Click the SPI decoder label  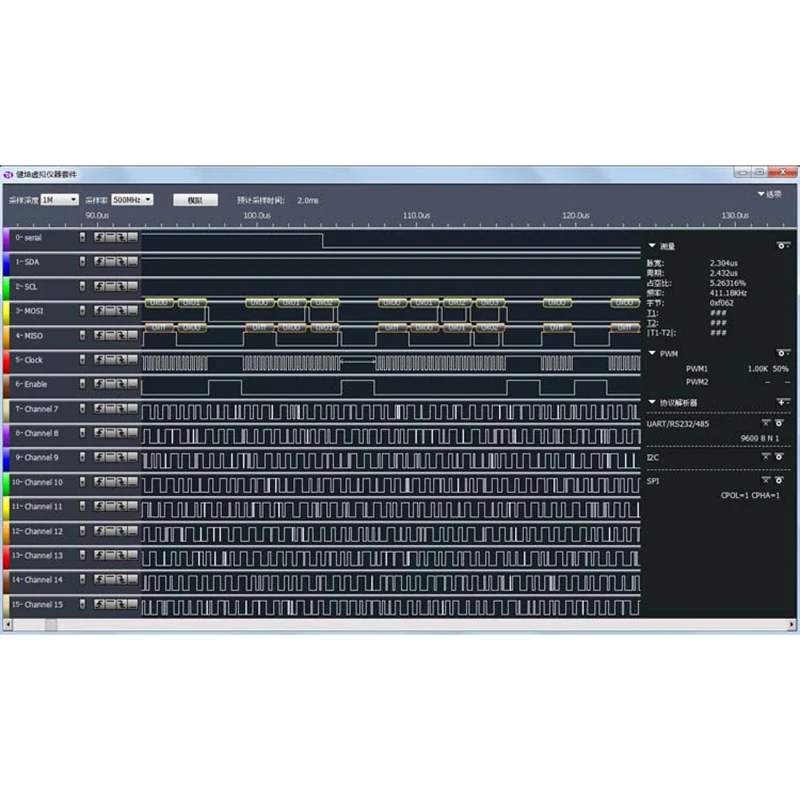click(x=653, y=481)
